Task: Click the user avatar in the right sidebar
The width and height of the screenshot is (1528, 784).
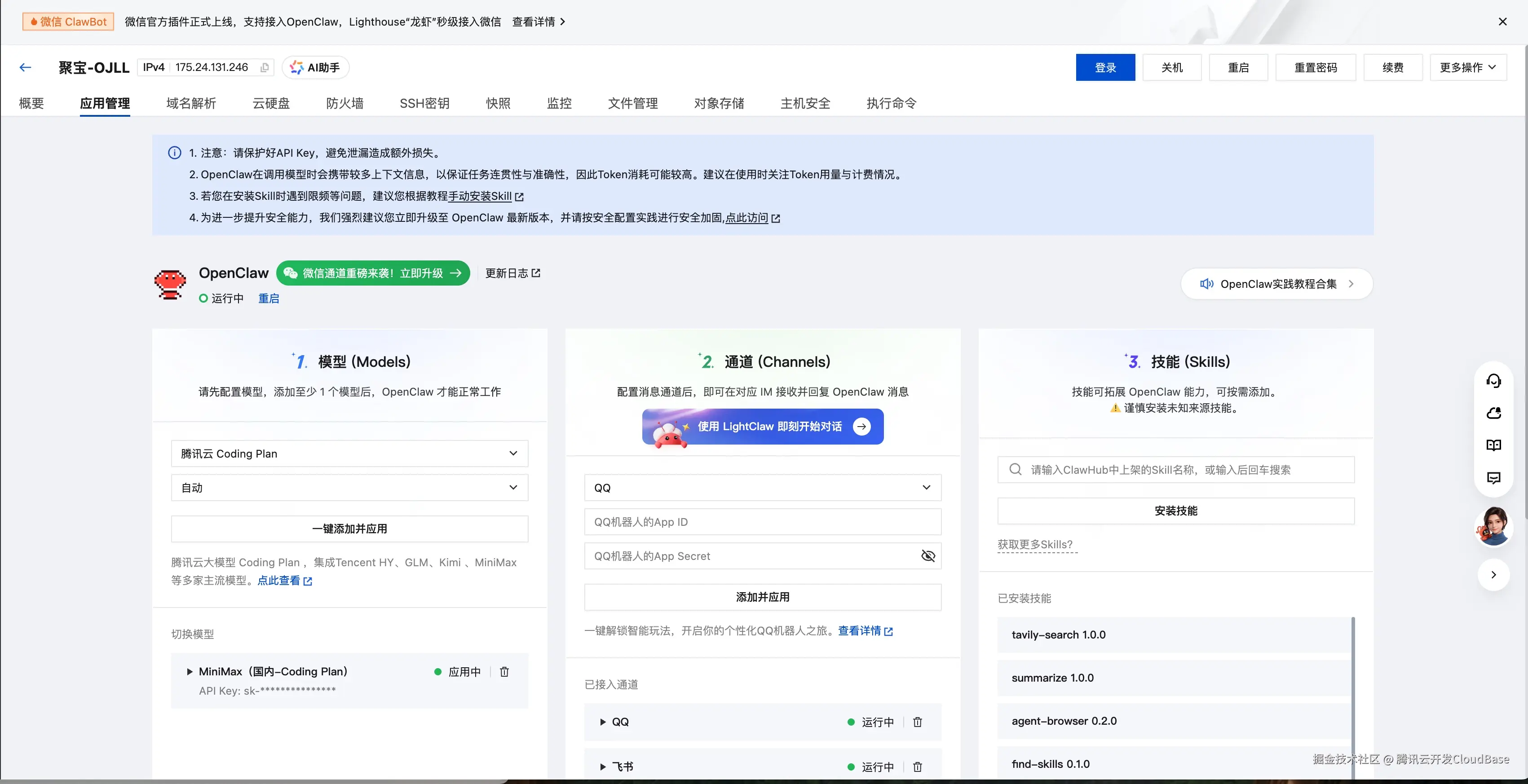Action: tap(1494, 527)
